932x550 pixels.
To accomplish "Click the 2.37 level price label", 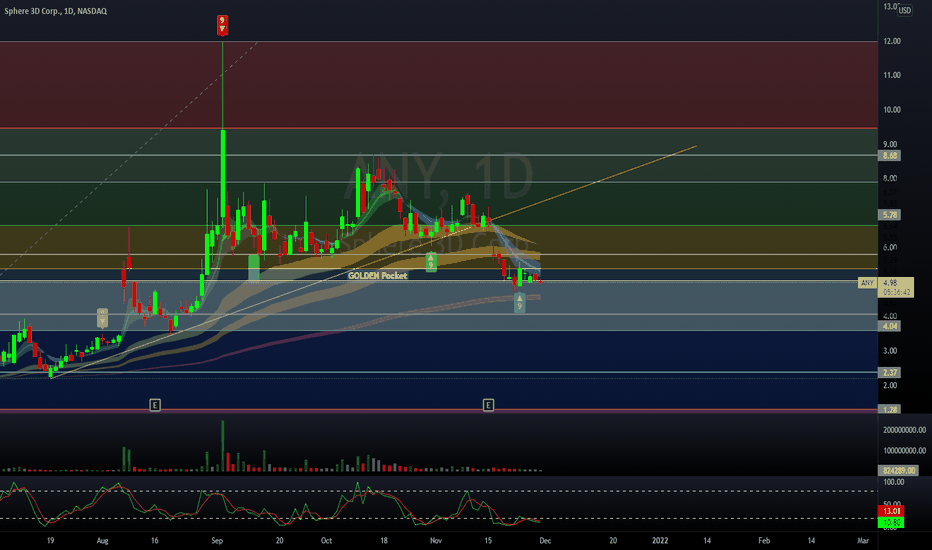I will [889, 373].
